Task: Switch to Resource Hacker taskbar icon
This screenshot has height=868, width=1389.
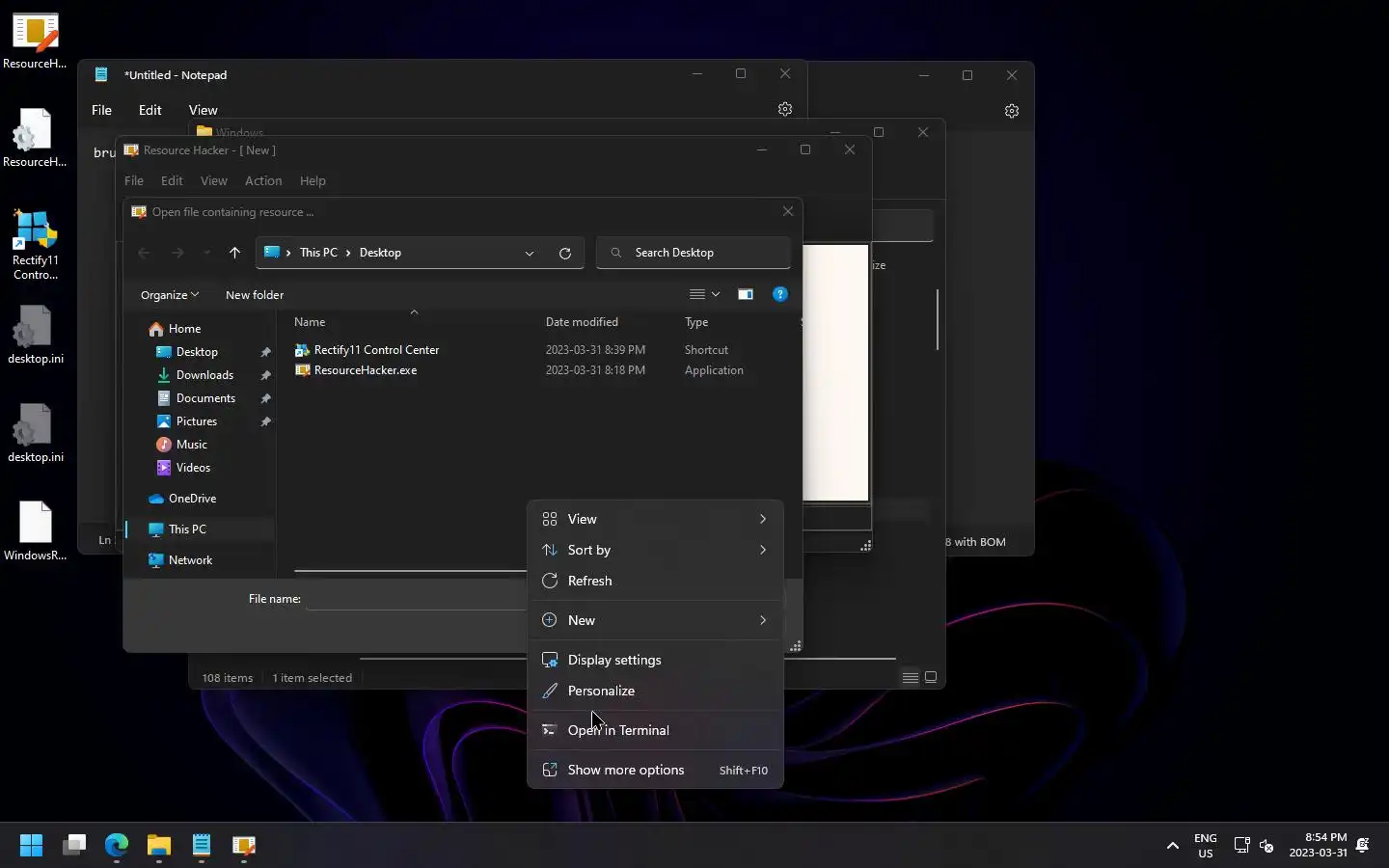Action: [x=244, y=846]
